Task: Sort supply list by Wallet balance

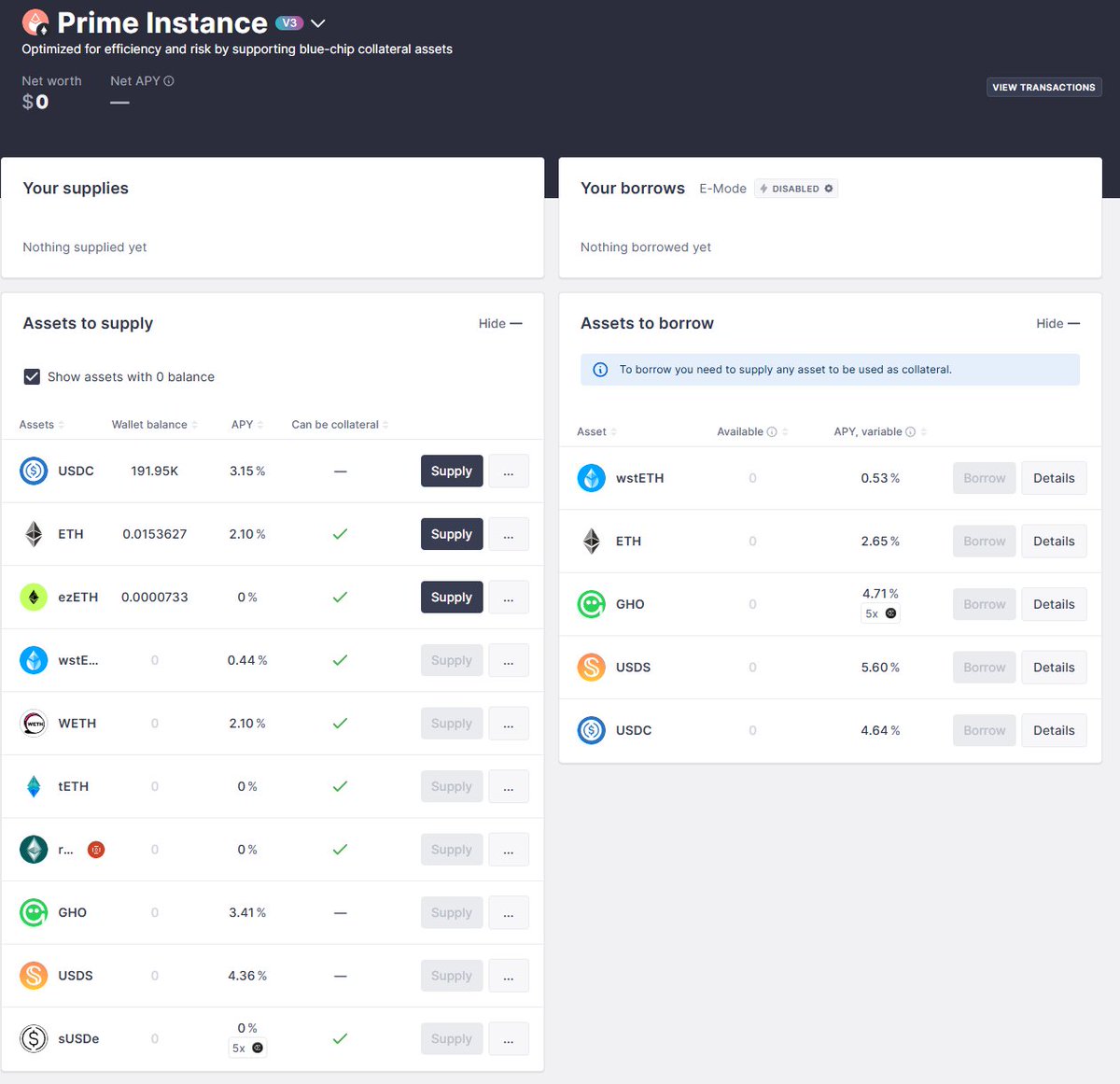Action: click(x=155, y=425)
